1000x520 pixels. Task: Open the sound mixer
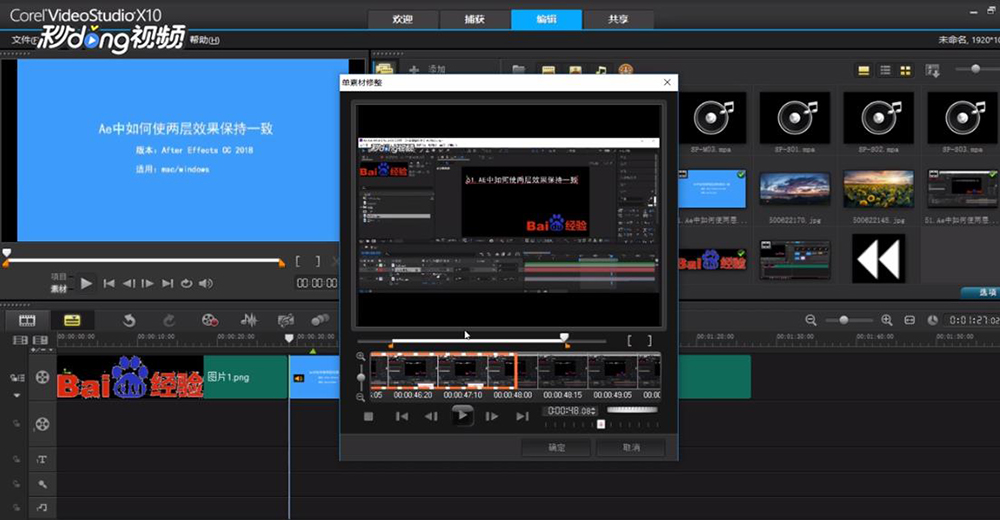tap(249, 320)
